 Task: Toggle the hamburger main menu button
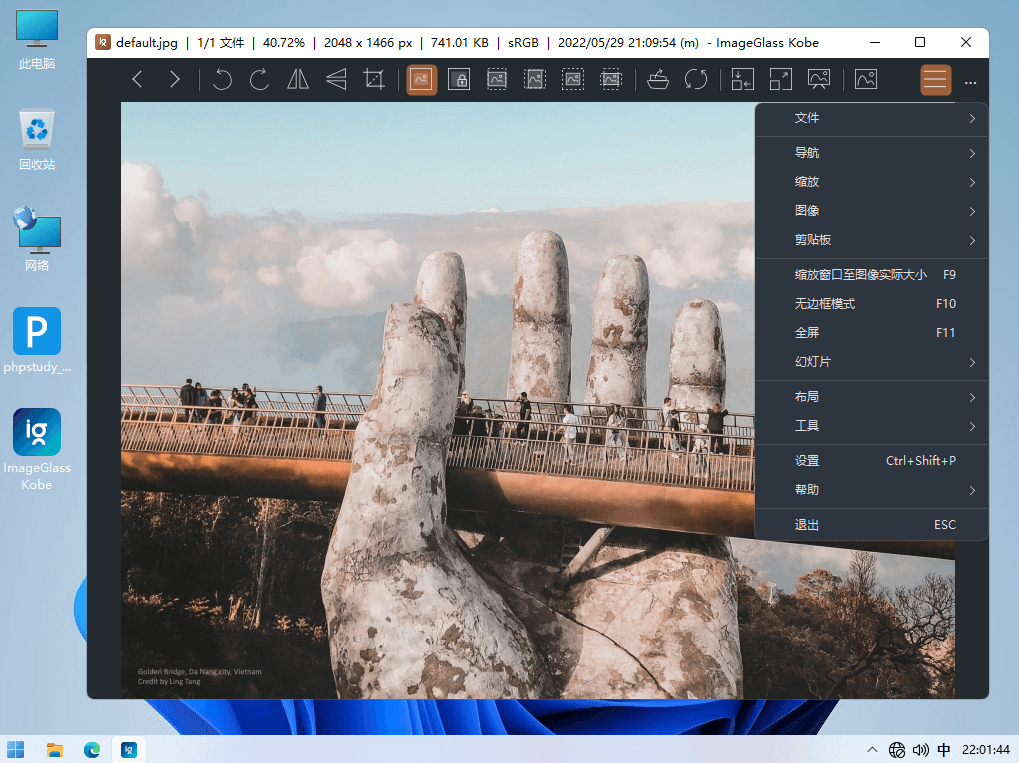click(x=935, y=80)
